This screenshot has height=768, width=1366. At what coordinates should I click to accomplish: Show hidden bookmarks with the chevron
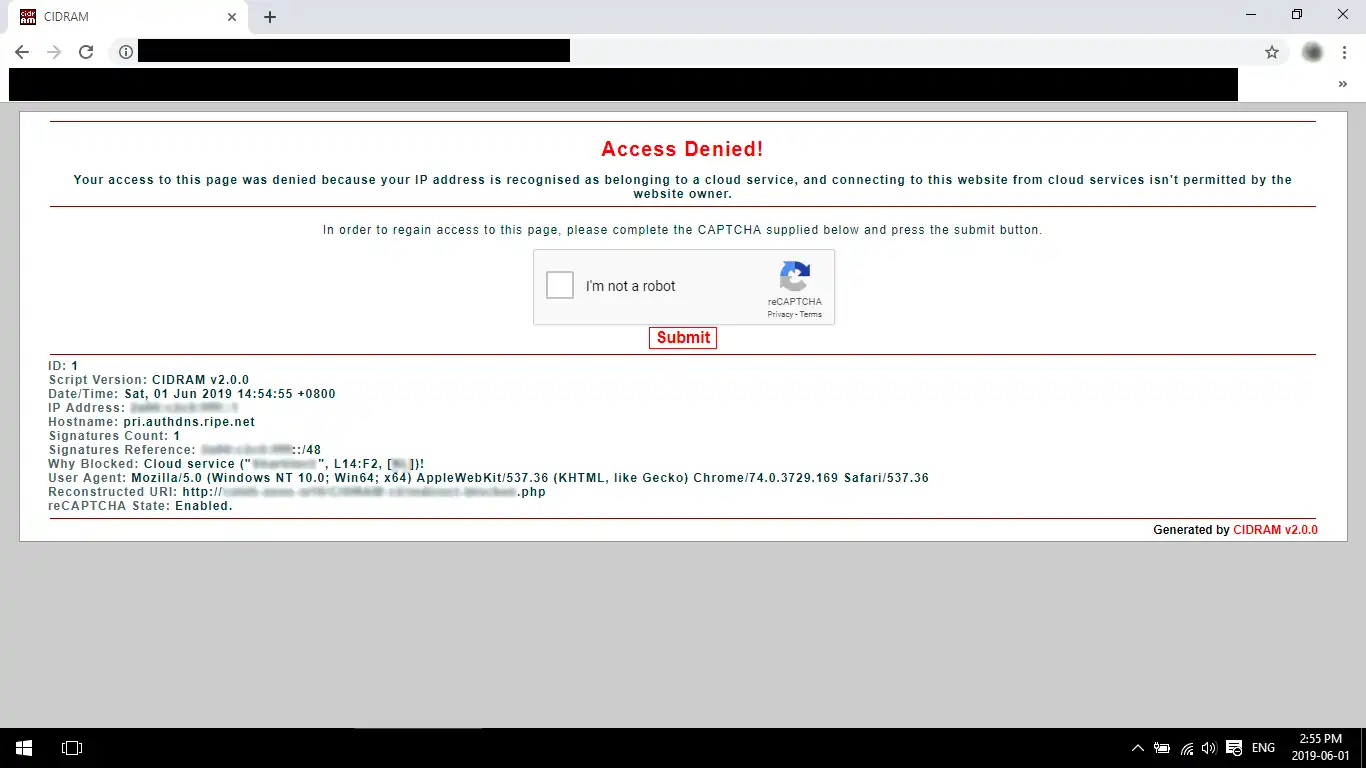1343,85
